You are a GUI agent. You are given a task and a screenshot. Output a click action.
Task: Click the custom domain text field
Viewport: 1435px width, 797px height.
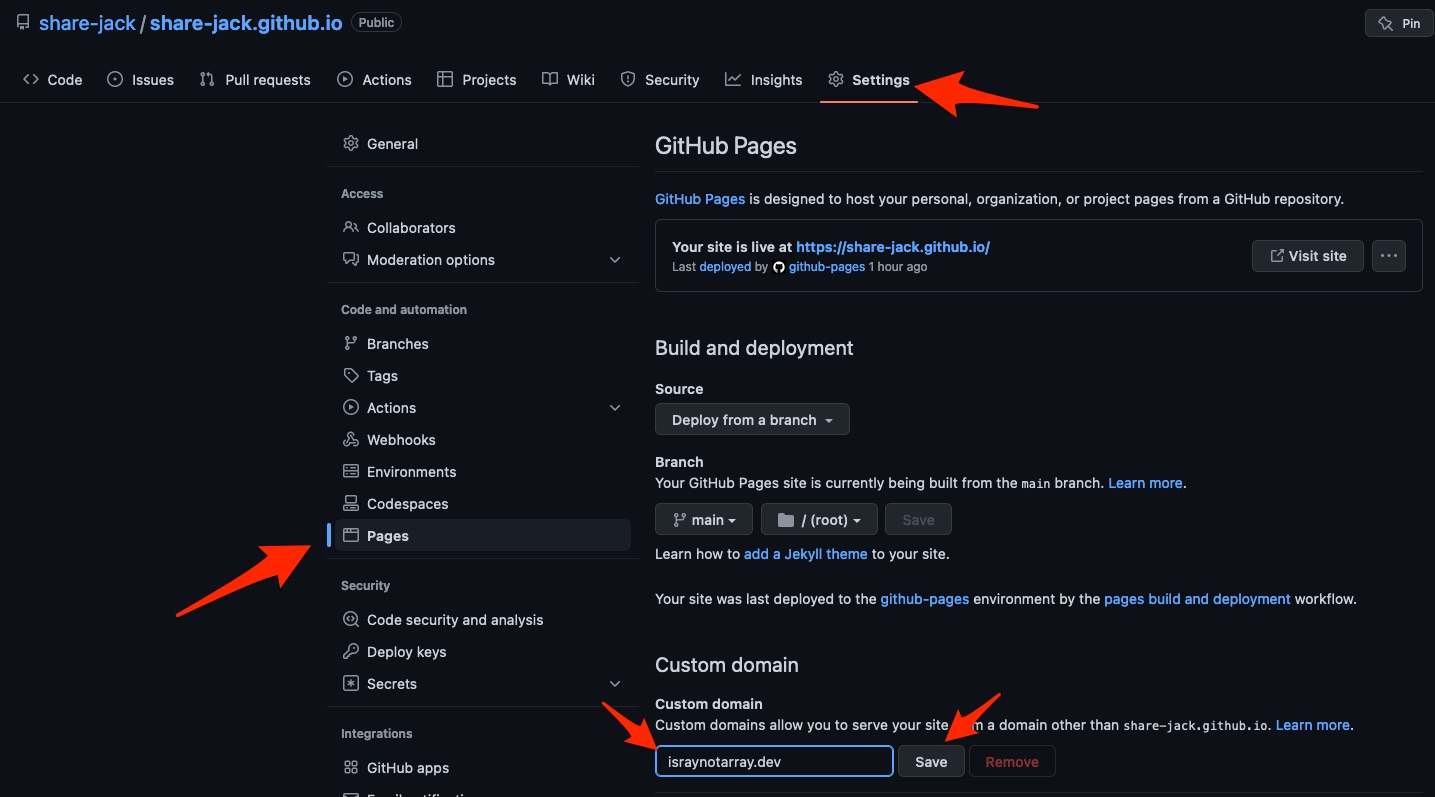click(774, 762)
